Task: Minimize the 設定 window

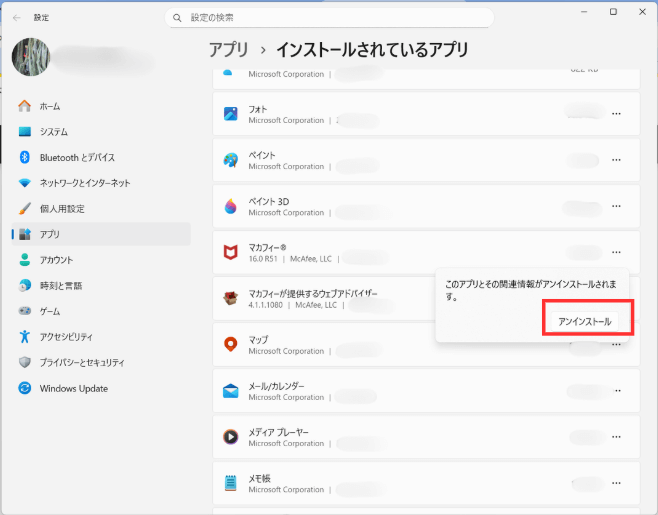Action: [x=584, y=12]
